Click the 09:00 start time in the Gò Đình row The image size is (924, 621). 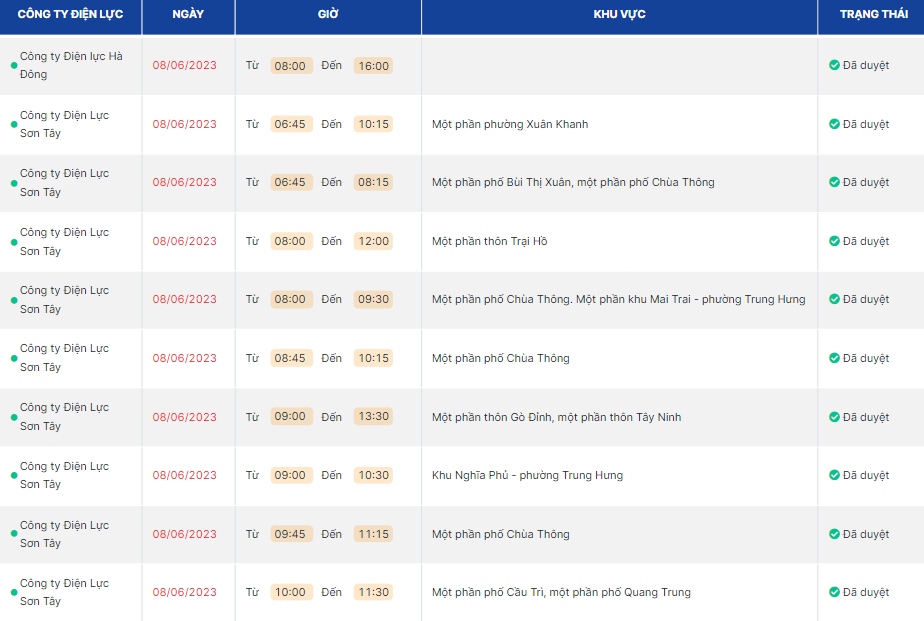click(x=291, y=416)
